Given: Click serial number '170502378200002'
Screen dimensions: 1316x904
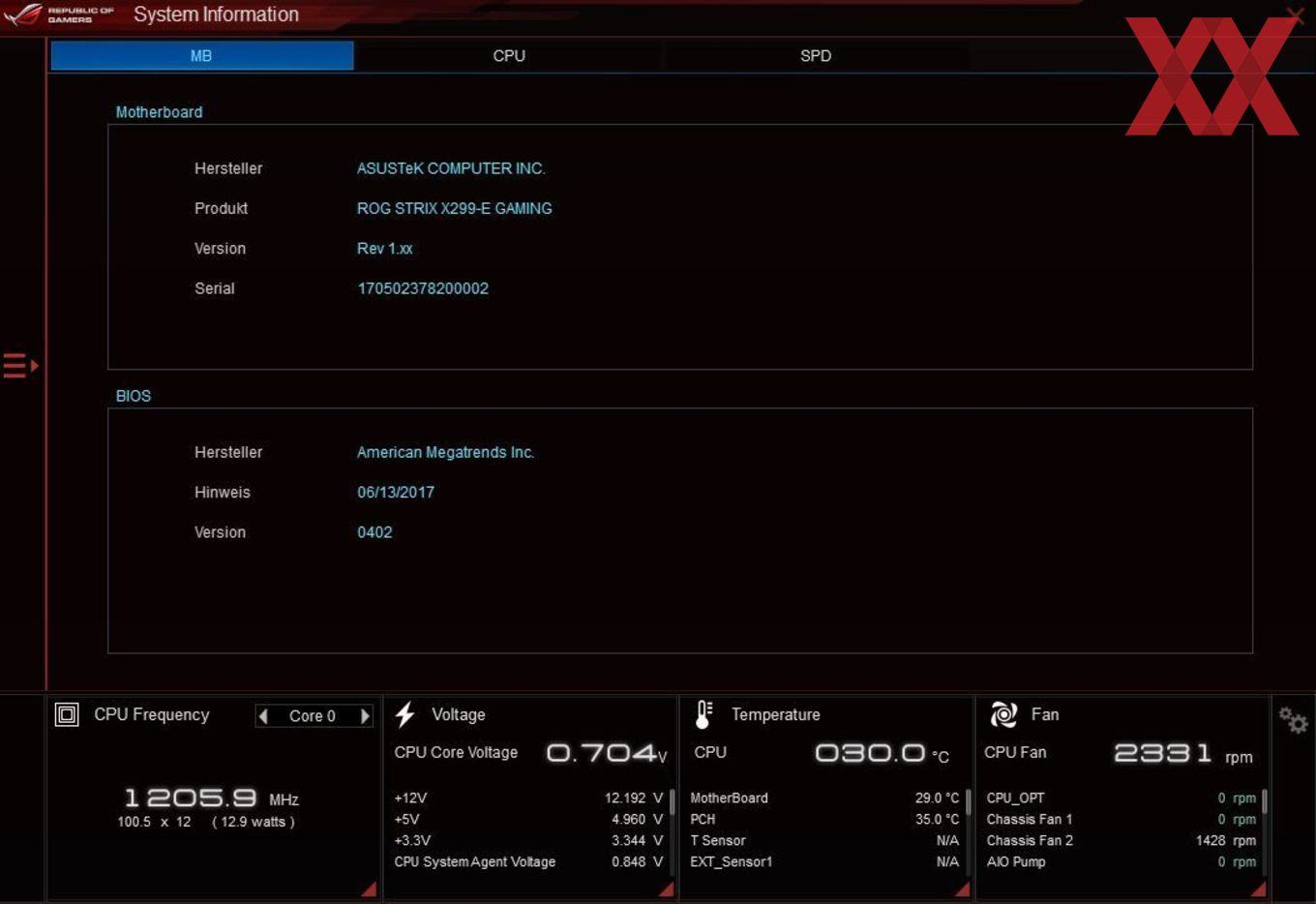Looking at the screenshot, I should coord(423,288).
